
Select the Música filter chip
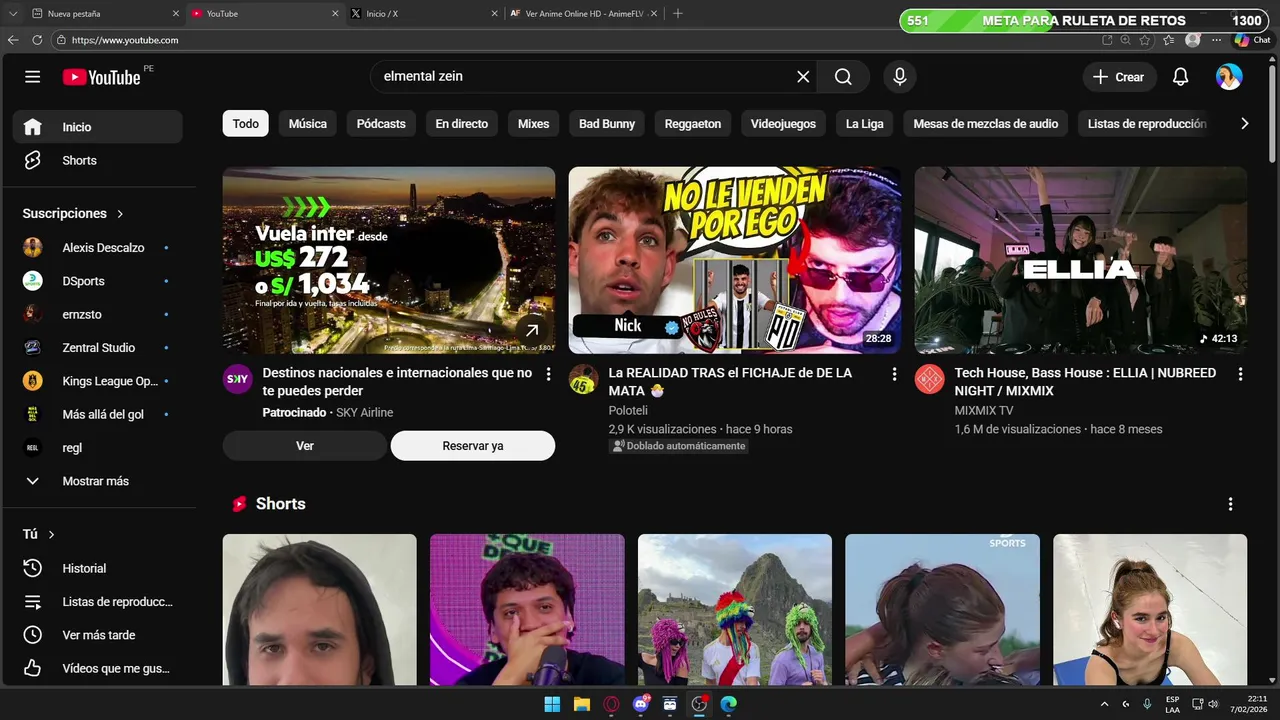308,124
